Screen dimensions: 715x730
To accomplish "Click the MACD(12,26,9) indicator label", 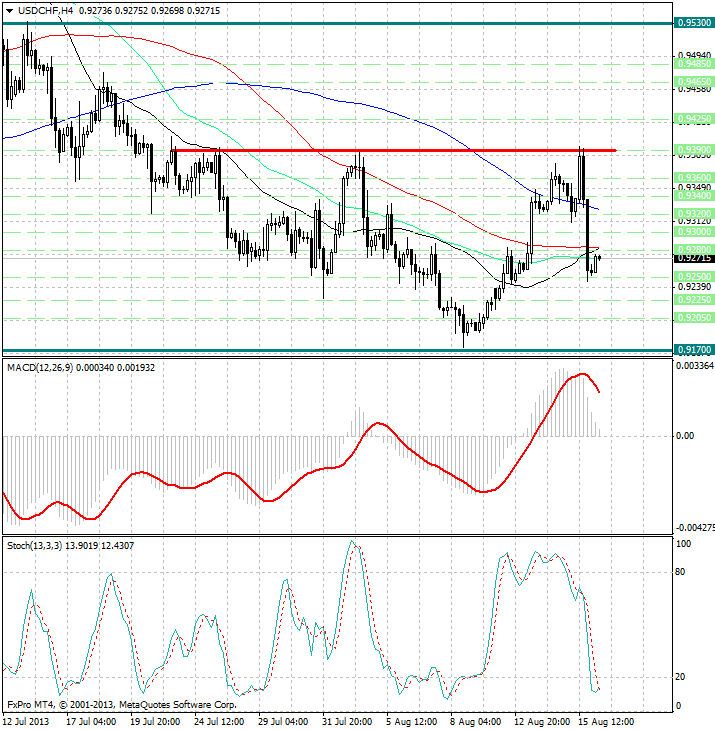I will click(45, 369).
